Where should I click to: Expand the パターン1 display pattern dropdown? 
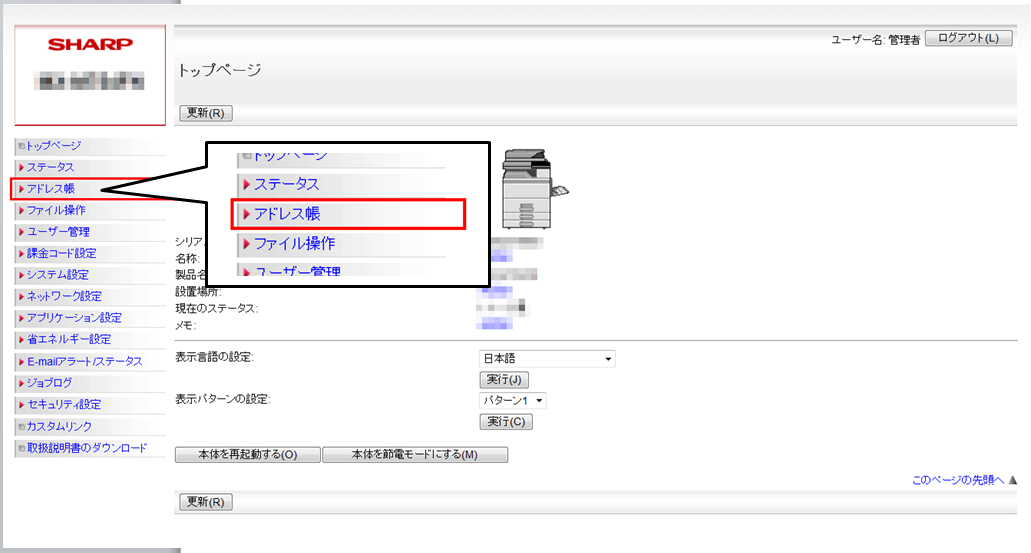[513, 401]
